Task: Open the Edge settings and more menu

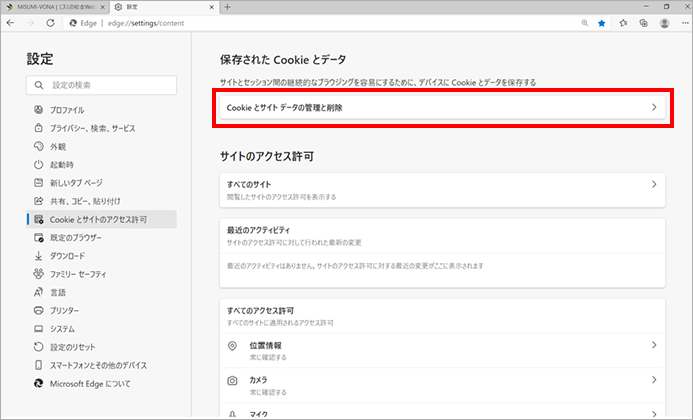Action: (682, 23)
